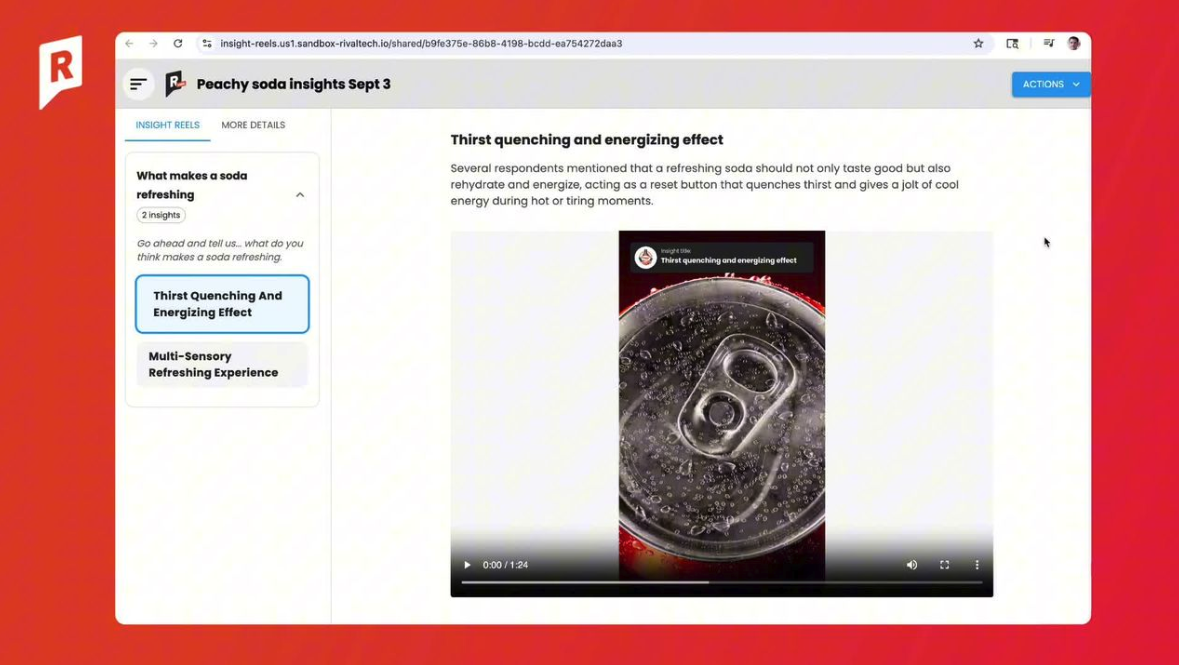Click the Rival logo beside the title
The width and height of the screenshot is (1179, 665).
click(x=175, y=84)
